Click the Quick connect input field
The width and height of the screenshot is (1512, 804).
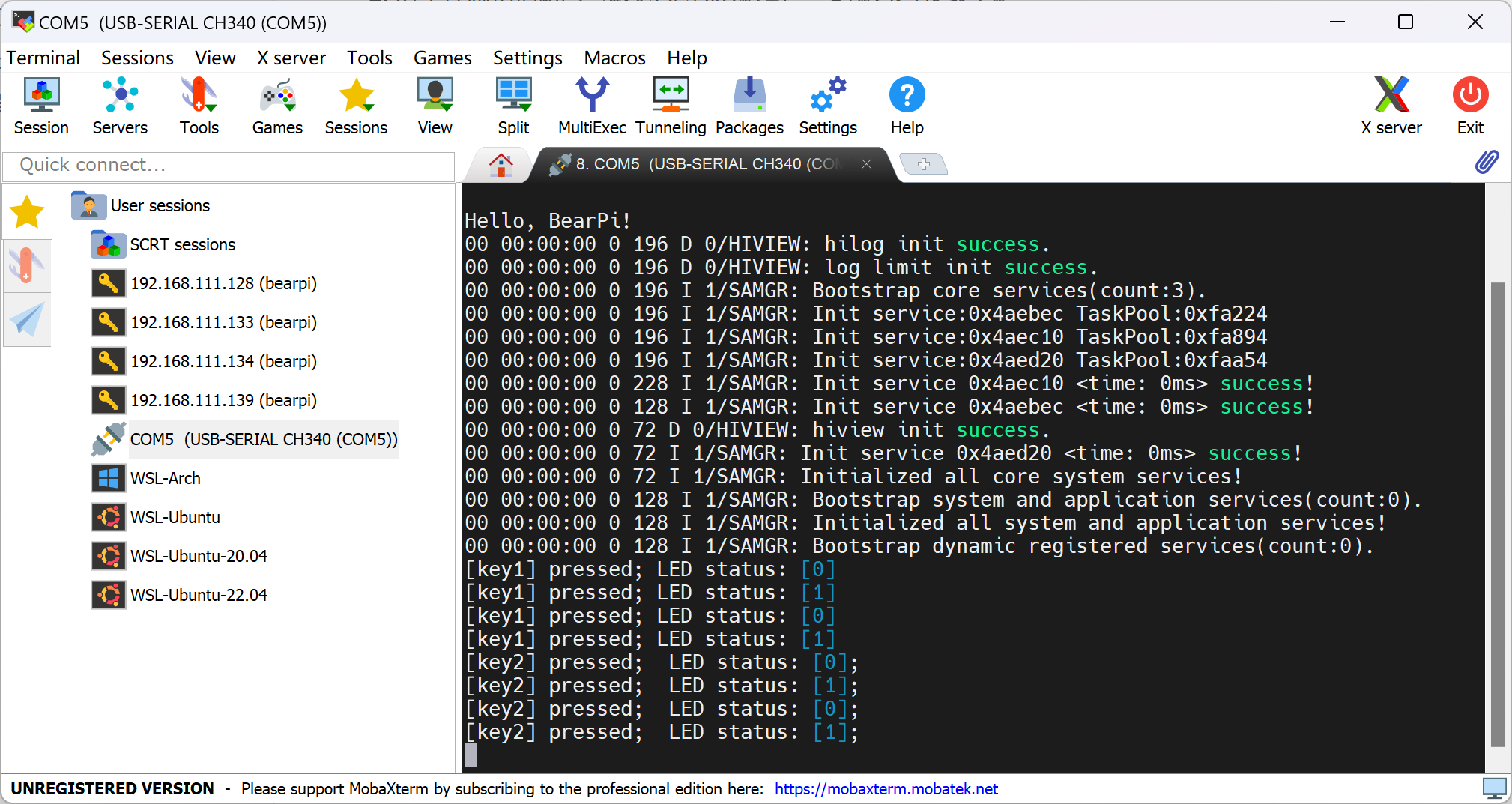[x=229, y=165]
